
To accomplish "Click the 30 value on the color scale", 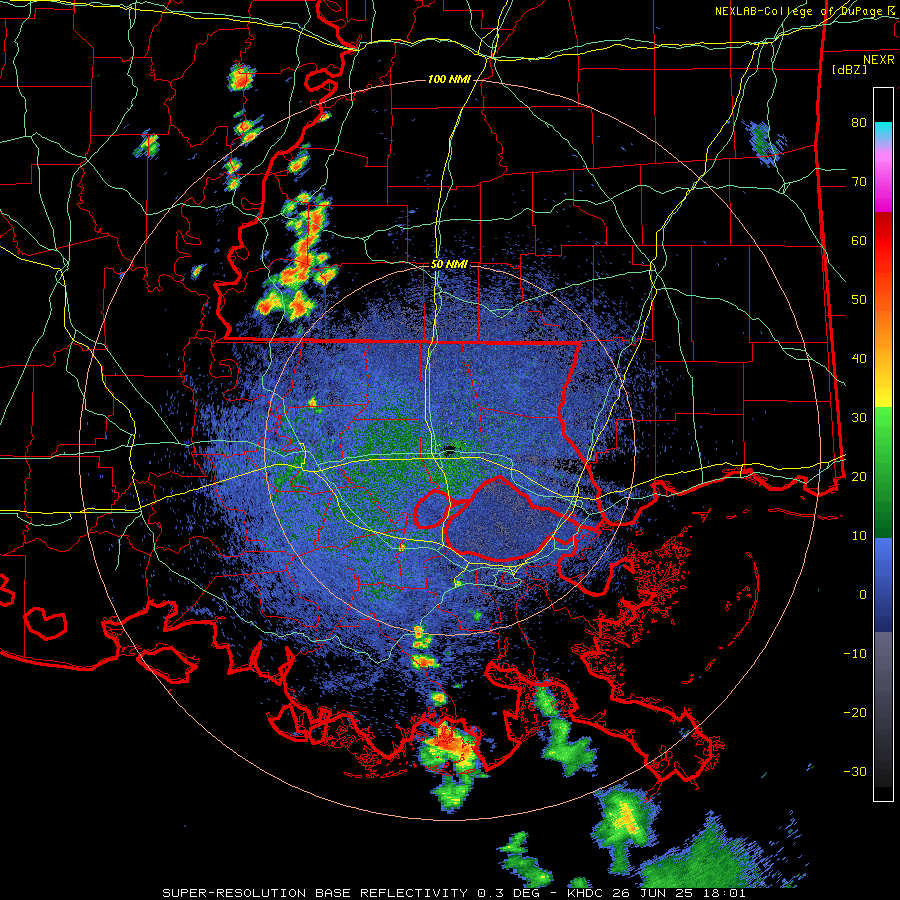I will coord(859,418).
